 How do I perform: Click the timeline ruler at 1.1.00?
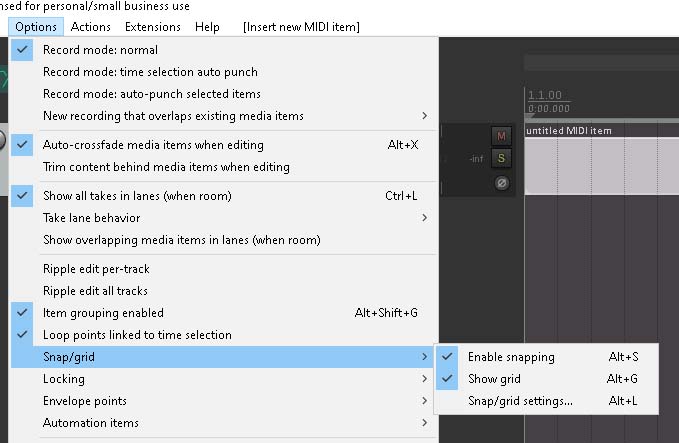pyautogui.click(x=545, y=95)
